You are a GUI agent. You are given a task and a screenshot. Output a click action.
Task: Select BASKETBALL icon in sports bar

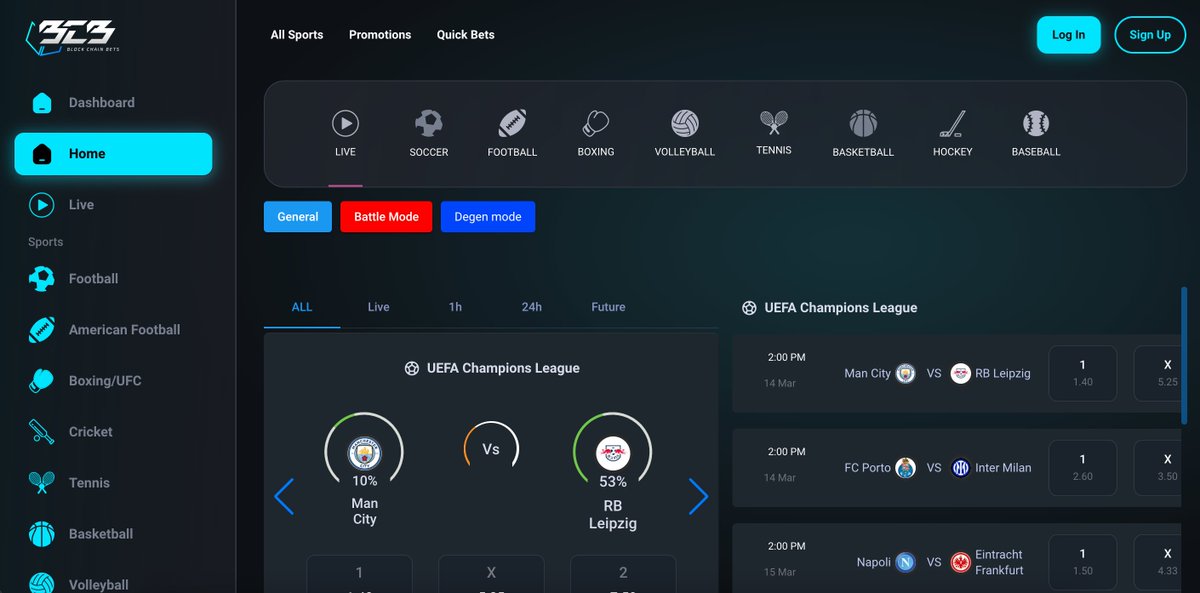(x=863, y=124)
